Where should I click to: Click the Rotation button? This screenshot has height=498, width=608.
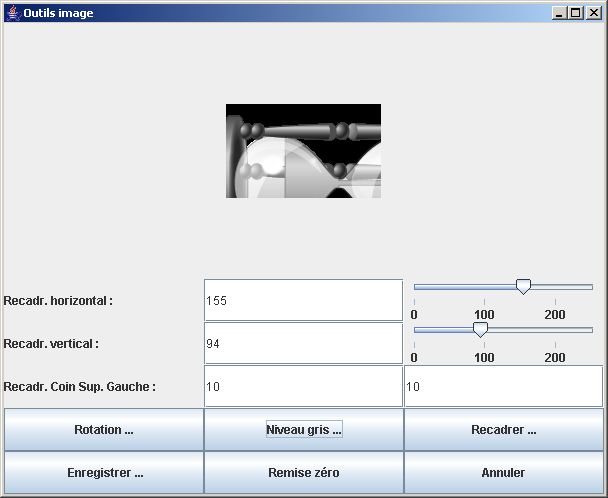pyautogui.click(x=104, y=430)
